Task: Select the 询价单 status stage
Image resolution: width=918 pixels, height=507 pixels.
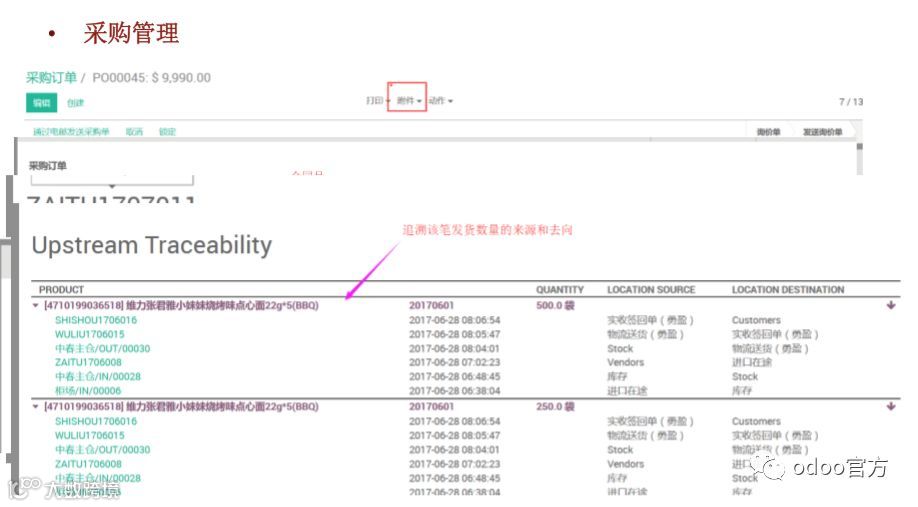Action: 768,132
